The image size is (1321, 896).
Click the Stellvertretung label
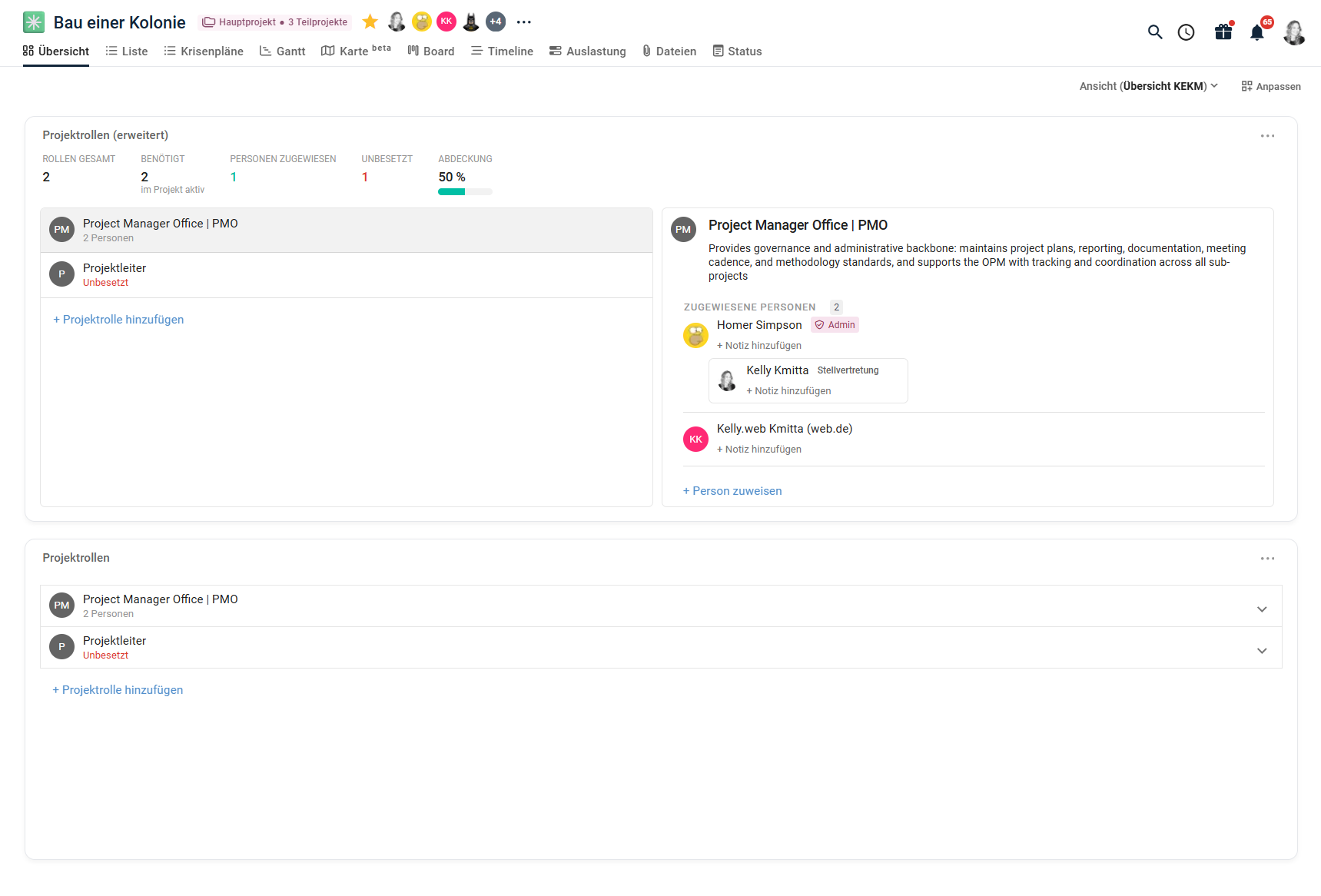click(848, 370)
